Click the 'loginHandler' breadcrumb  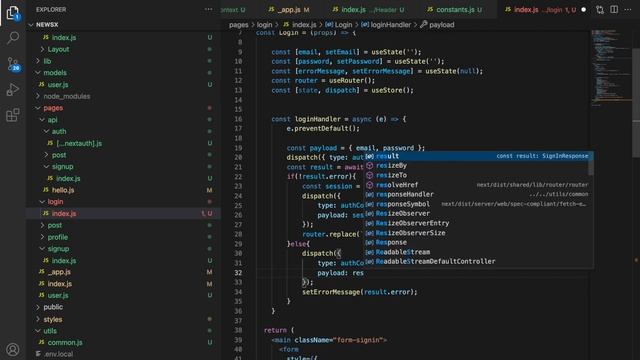point(386,25)
